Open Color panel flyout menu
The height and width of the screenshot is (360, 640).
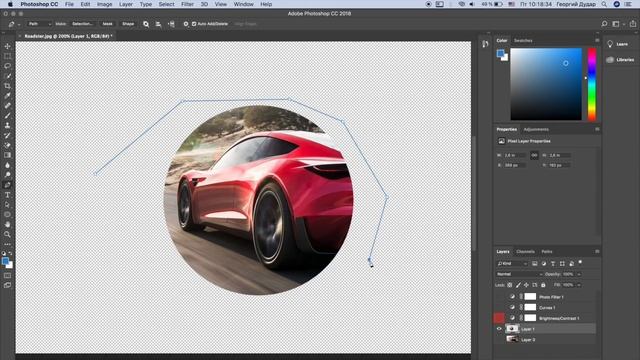pyautogui.click(x=597, y=40)
